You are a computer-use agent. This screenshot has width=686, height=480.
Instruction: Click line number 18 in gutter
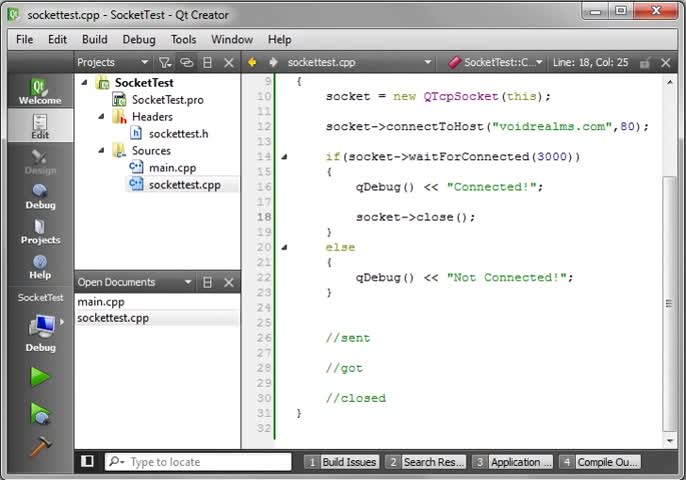264,217
